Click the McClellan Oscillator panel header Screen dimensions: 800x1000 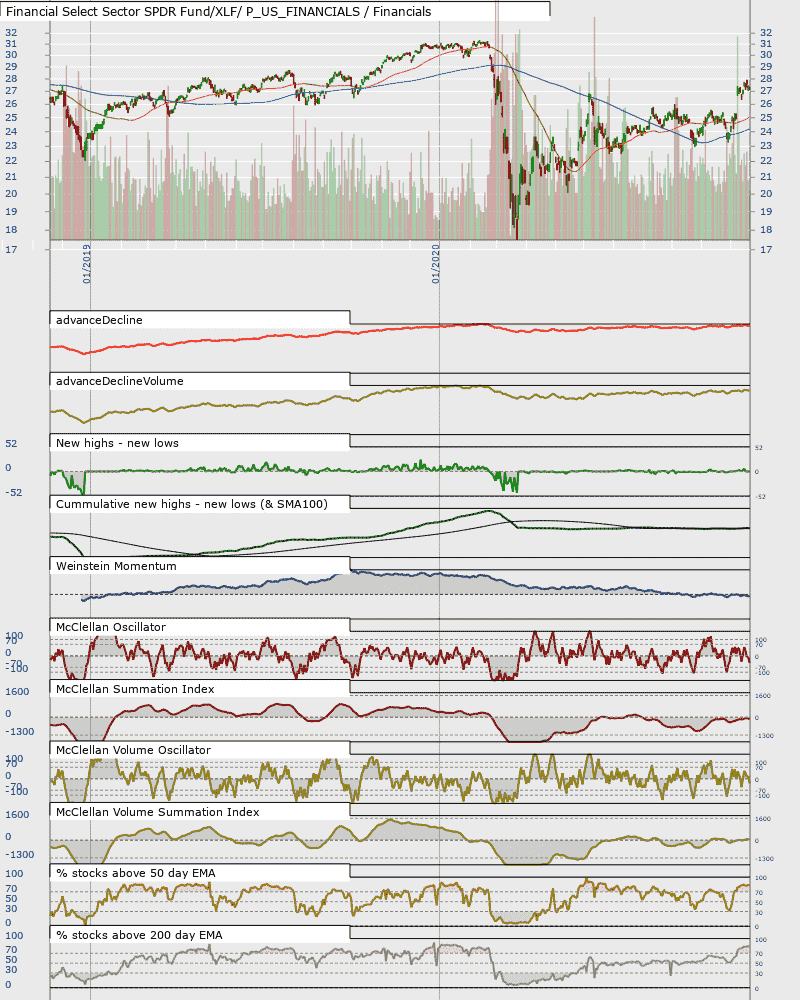[110, 628]
